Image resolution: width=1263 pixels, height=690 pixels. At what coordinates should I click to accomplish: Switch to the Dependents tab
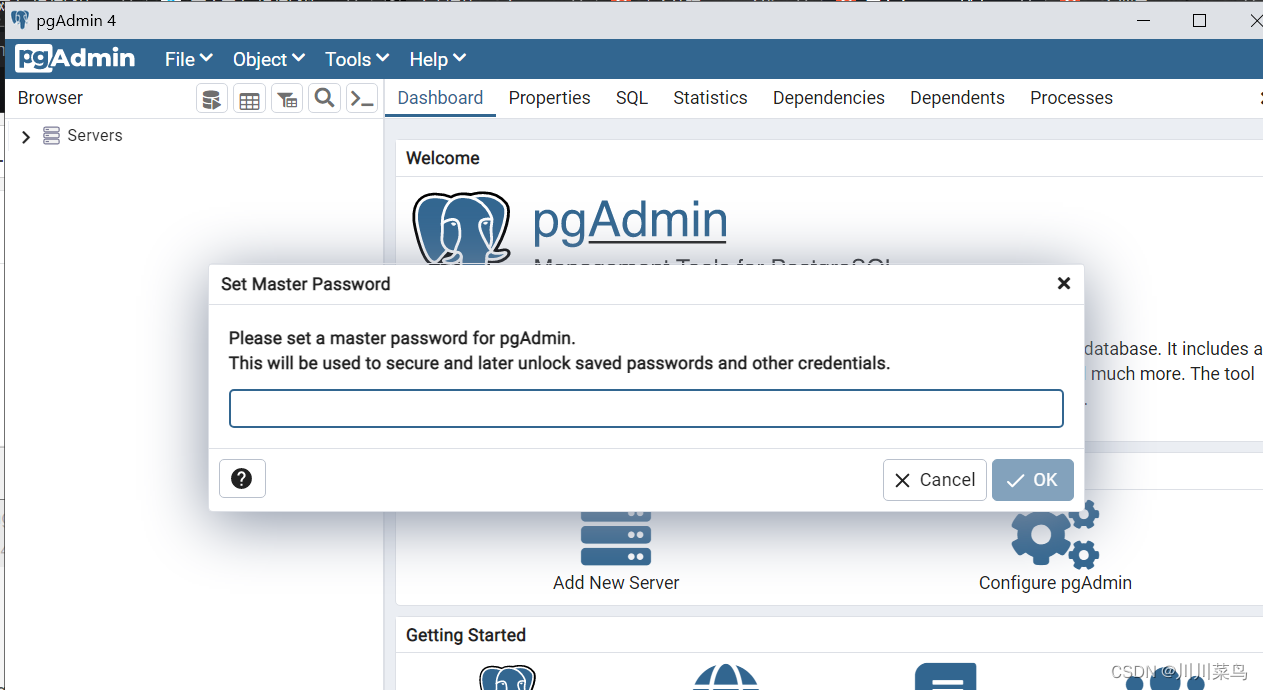957,98
